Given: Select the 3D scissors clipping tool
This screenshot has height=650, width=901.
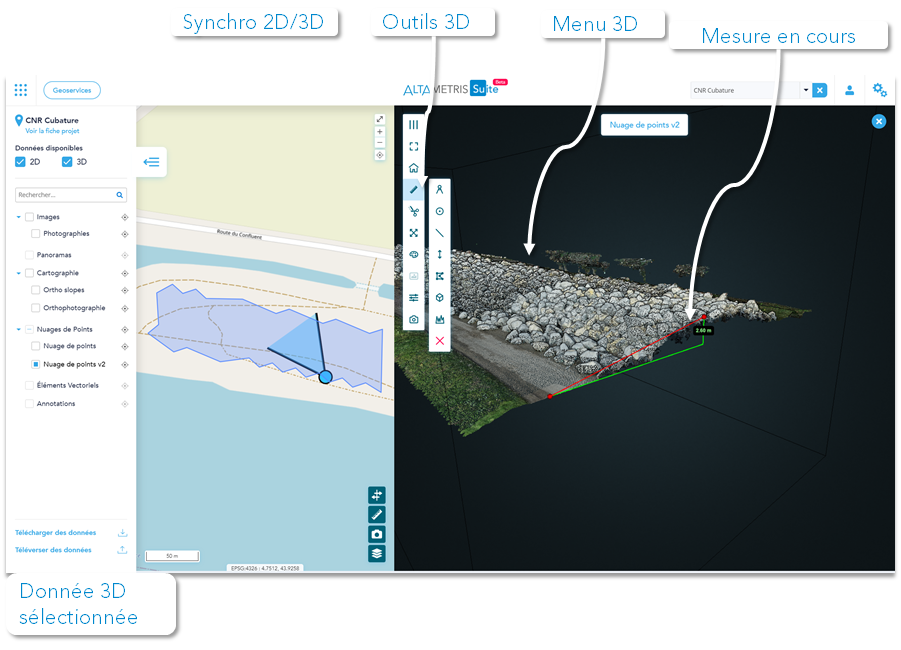Looking at the screenshot, I should tap(414, 211).
